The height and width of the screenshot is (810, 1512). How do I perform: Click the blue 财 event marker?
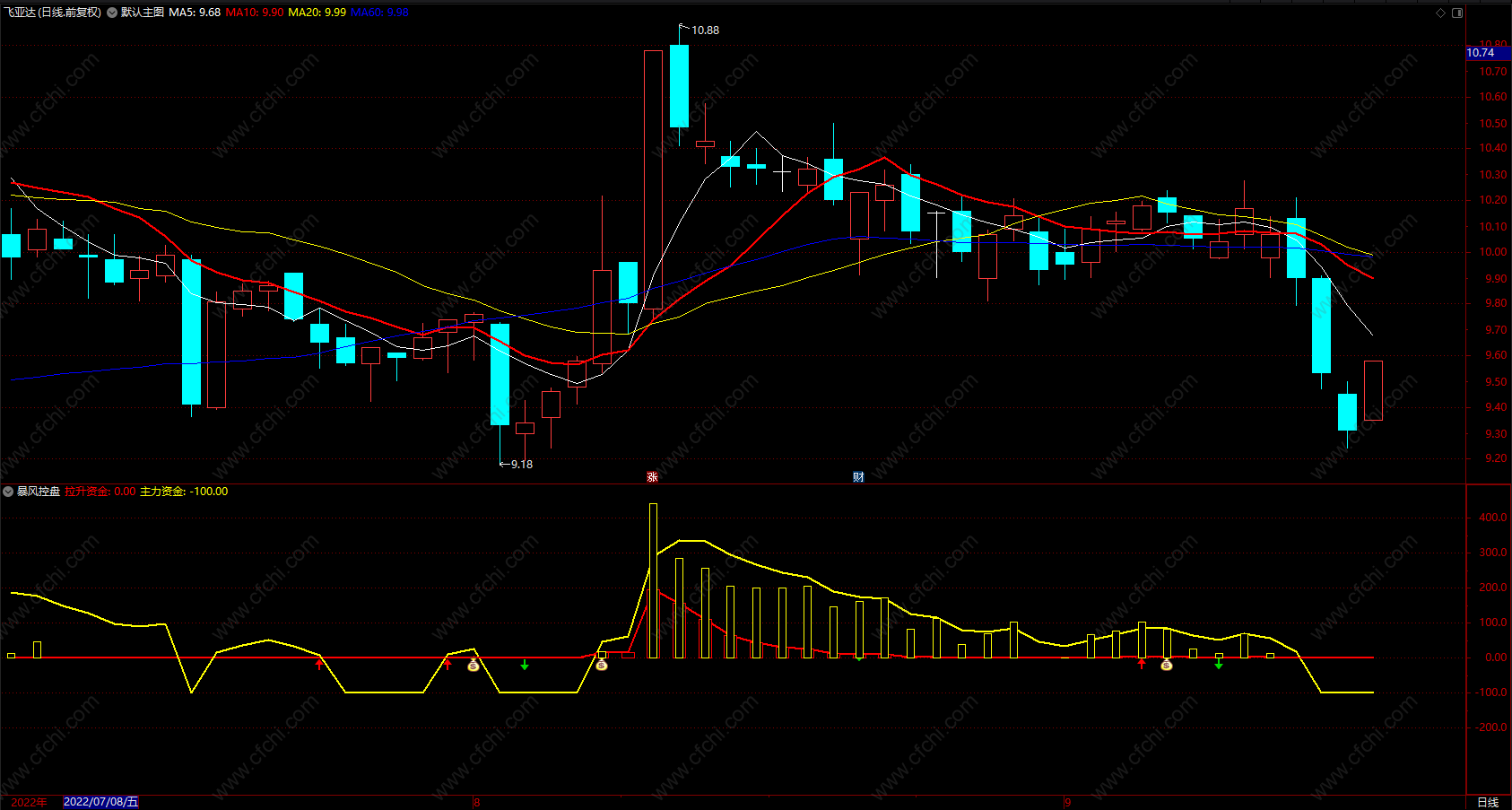858,476
